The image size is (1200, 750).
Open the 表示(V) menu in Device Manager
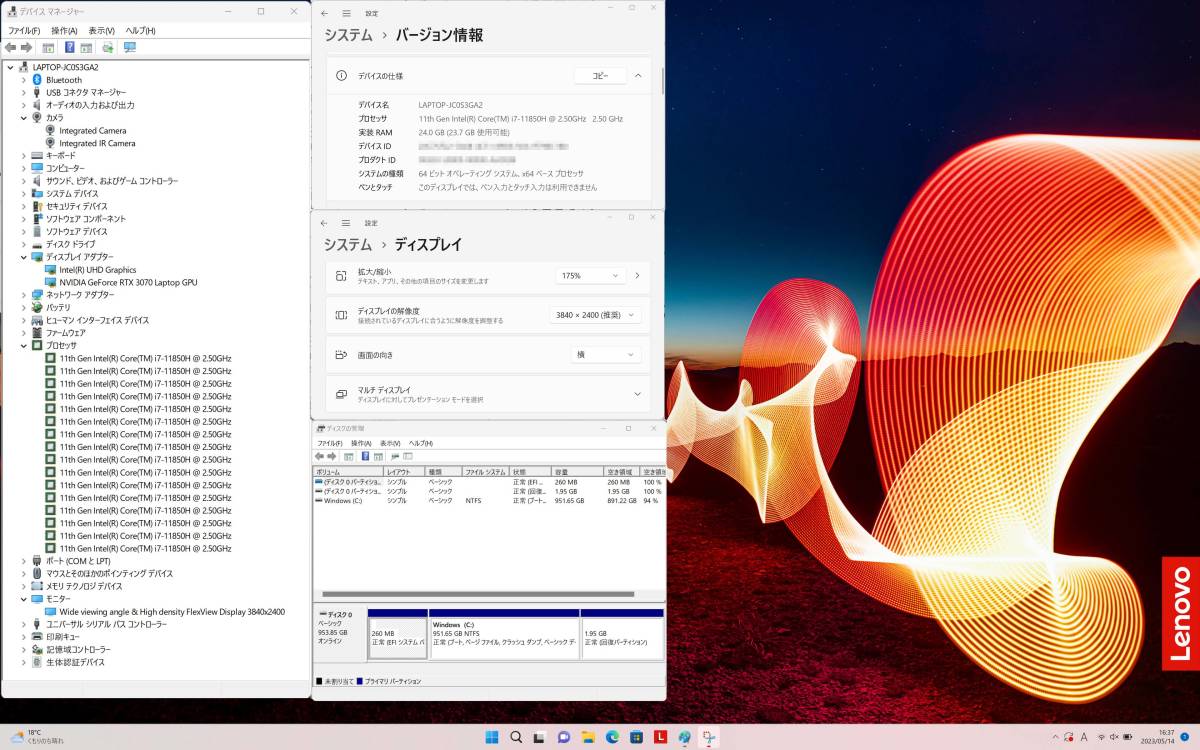click(100, 30)
